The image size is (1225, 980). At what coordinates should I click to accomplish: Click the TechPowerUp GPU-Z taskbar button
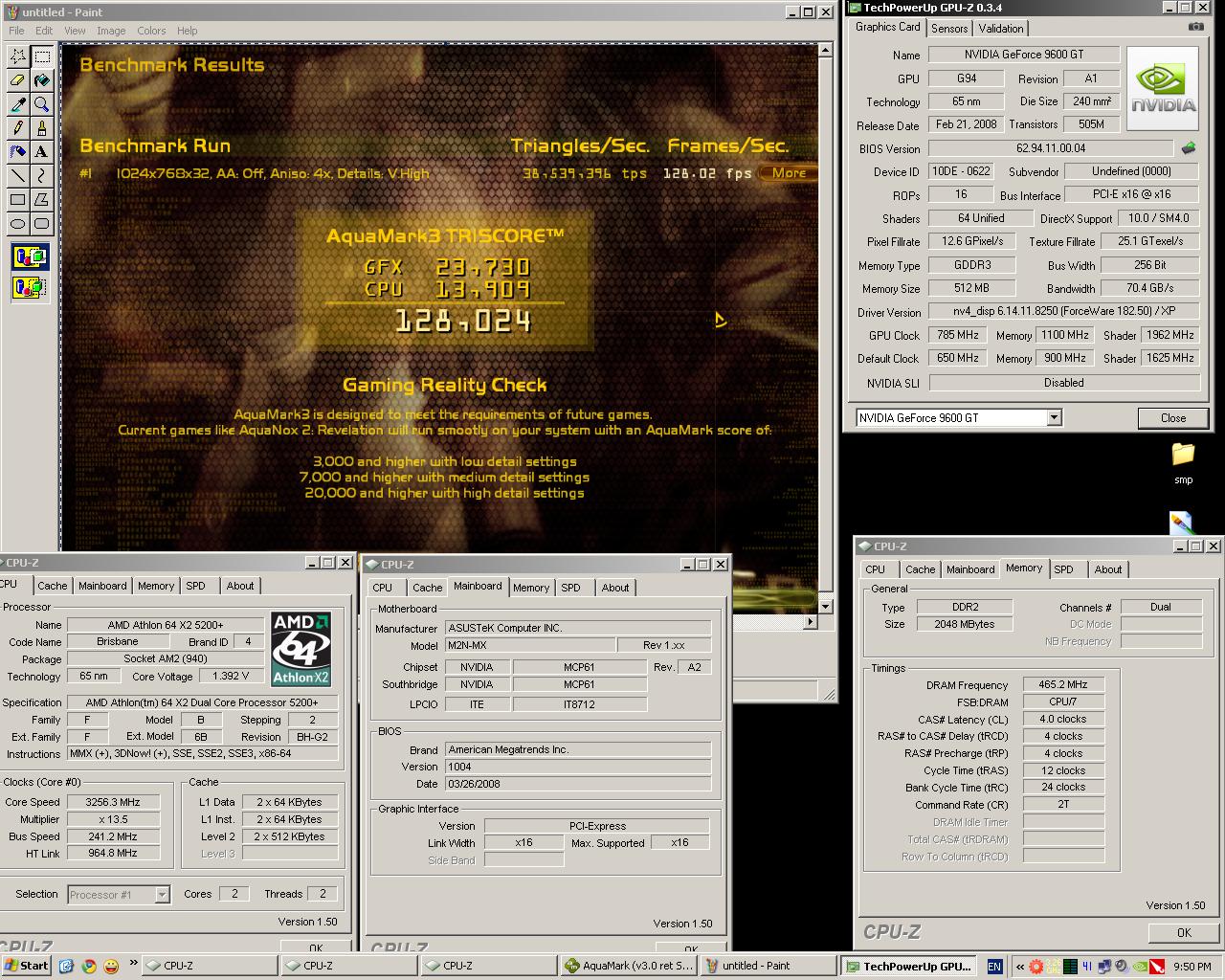909,966
